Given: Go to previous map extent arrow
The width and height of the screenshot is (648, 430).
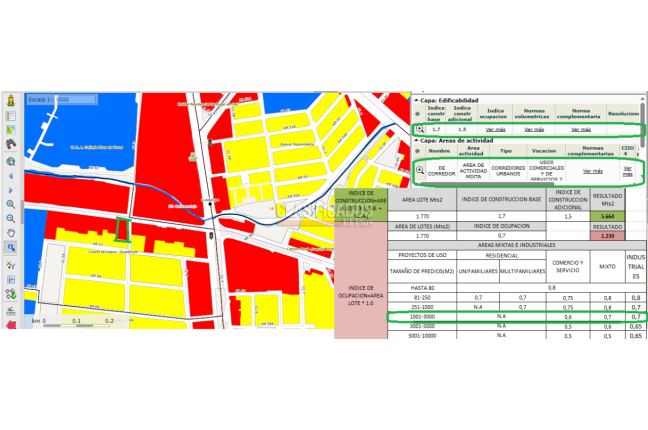Looking at the screenshot, I should coord(11,176).
